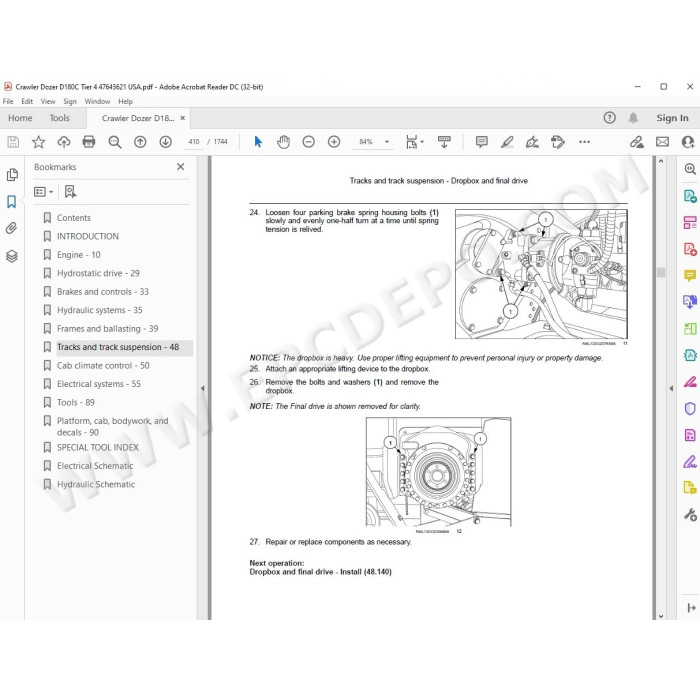This screenshot has height=700, width=700.
Task: Share a link to this file
Action: (637, 142)
